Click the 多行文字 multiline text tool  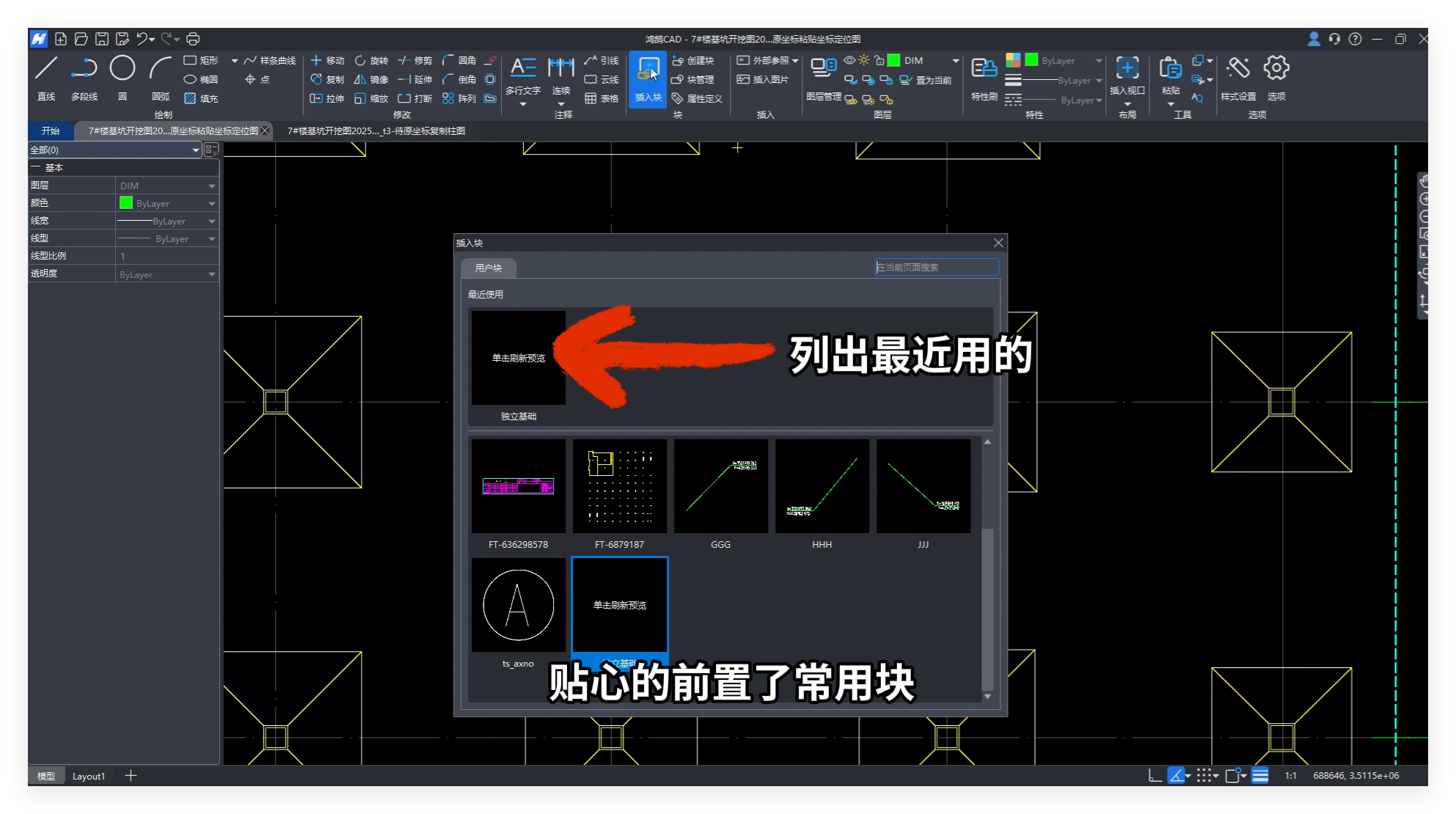(x=523, y=69)
